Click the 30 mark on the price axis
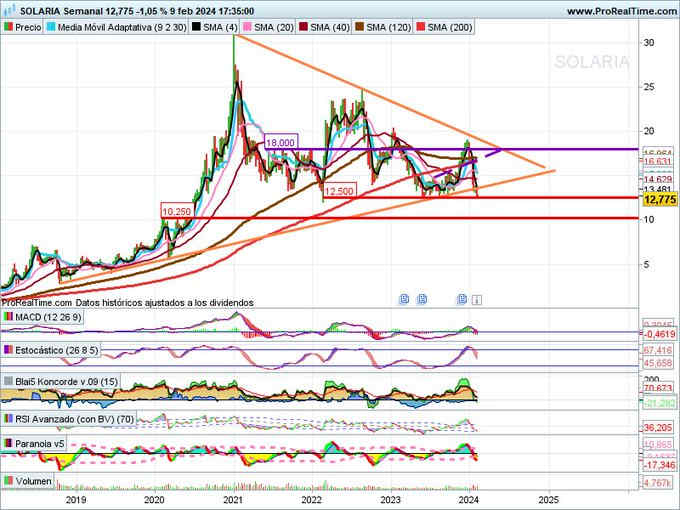The width and height of the screenshot is (680, 510). click(649, 42)
